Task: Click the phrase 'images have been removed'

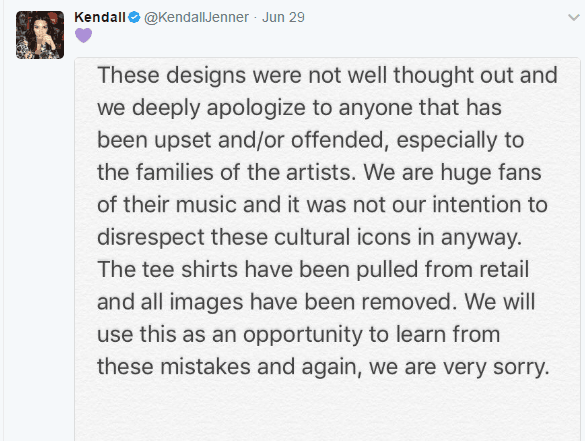Action: (312, 302)
